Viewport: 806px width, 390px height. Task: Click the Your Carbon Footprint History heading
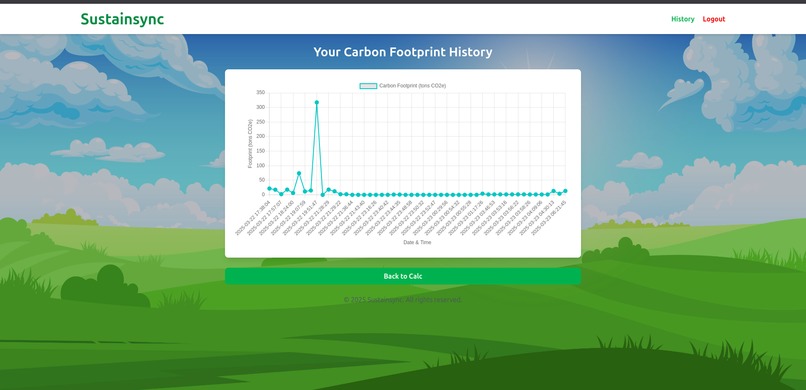pos(403,52)
